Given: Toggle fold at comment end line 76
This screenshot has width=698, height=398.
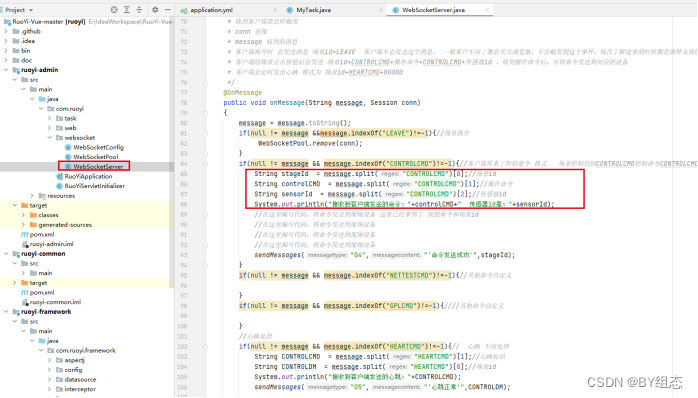Looking at the screenshot, I should (x=205, y=82).
